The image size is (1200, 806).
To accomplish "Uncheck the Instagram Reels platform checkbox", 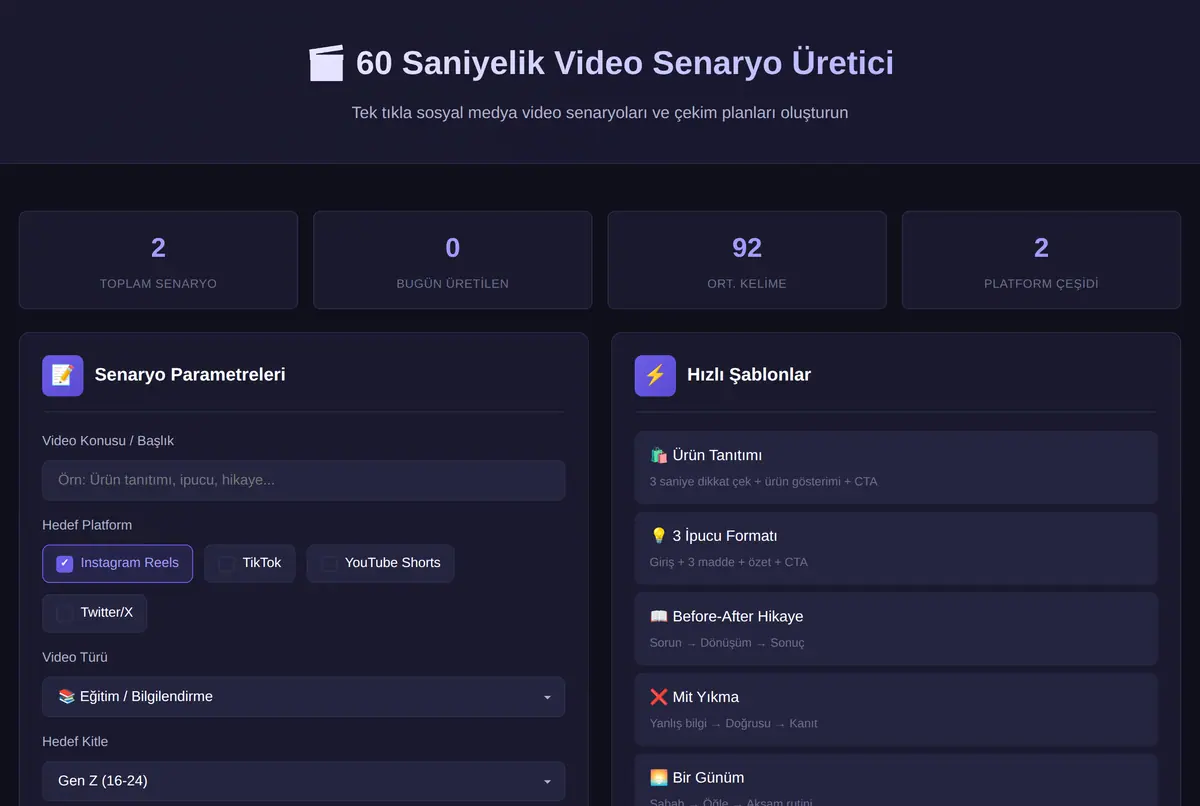I will (65, 563).
